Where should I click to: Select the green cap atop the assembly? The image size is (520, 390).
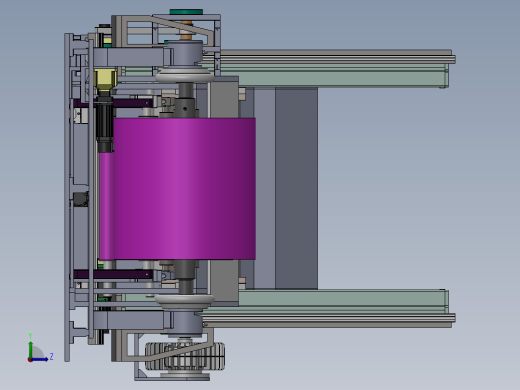(186, 12)
